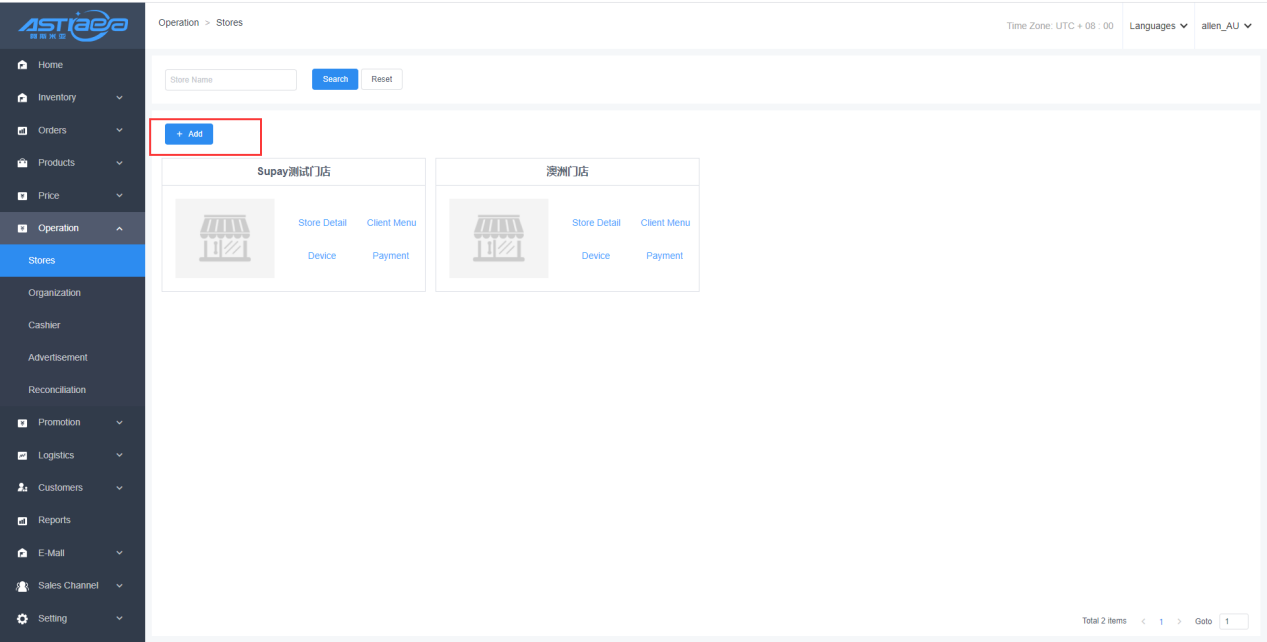The width and height of the screenshot is (1267, 642).
Task: Focus the Store Name search field
Action: click(230, 80)
